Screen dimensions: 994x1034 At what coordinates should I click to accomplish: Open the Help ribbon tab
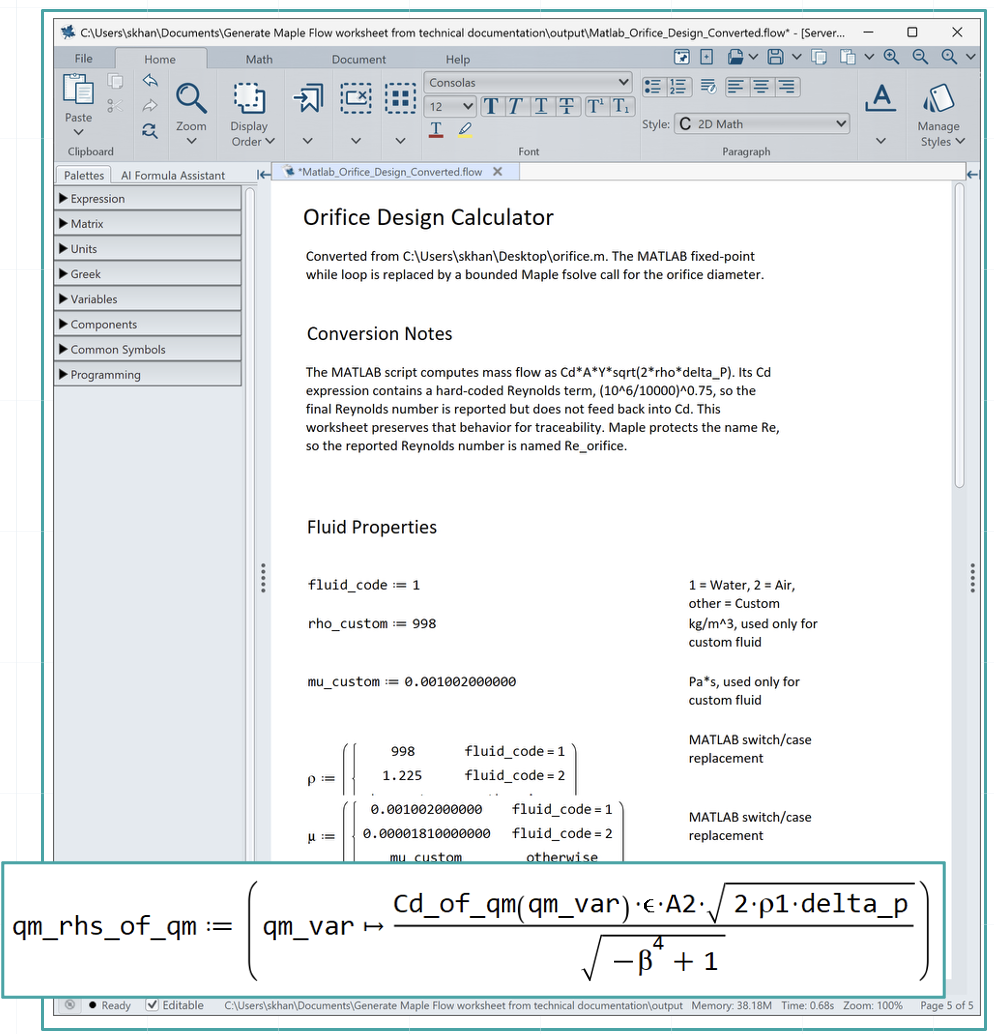(x=458, y=59)
